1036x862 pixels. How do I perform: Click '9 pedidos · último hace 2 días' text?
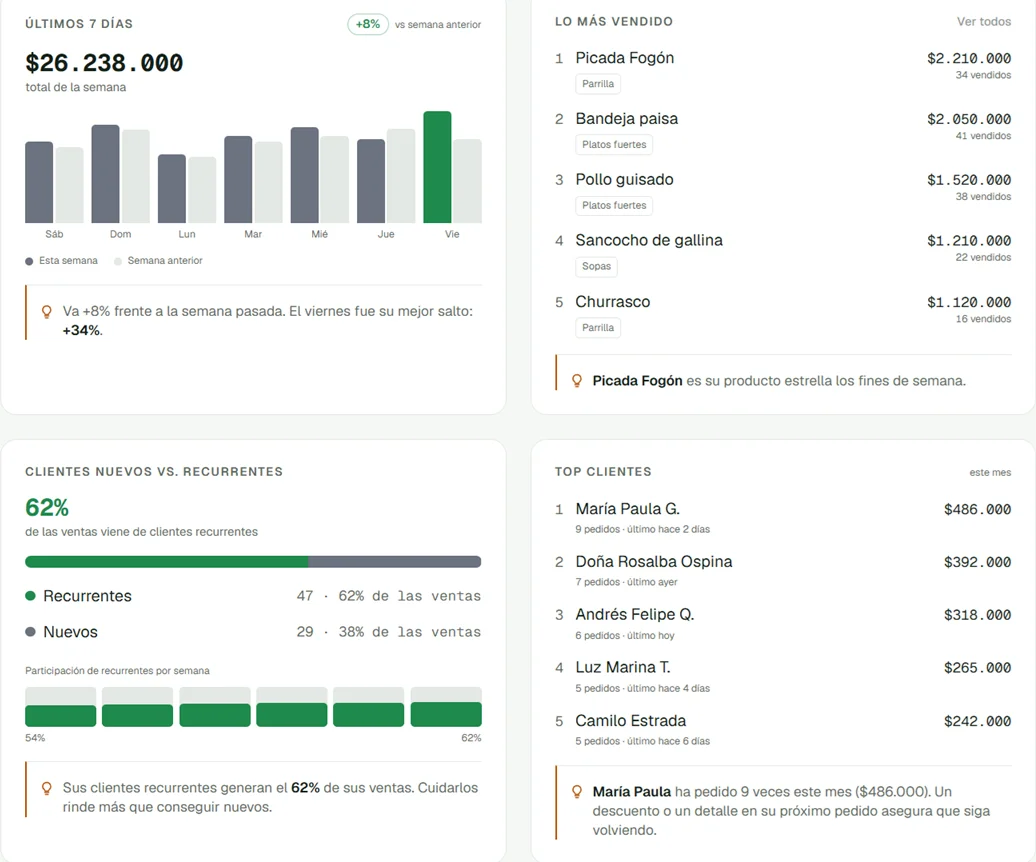click(642, 529)
